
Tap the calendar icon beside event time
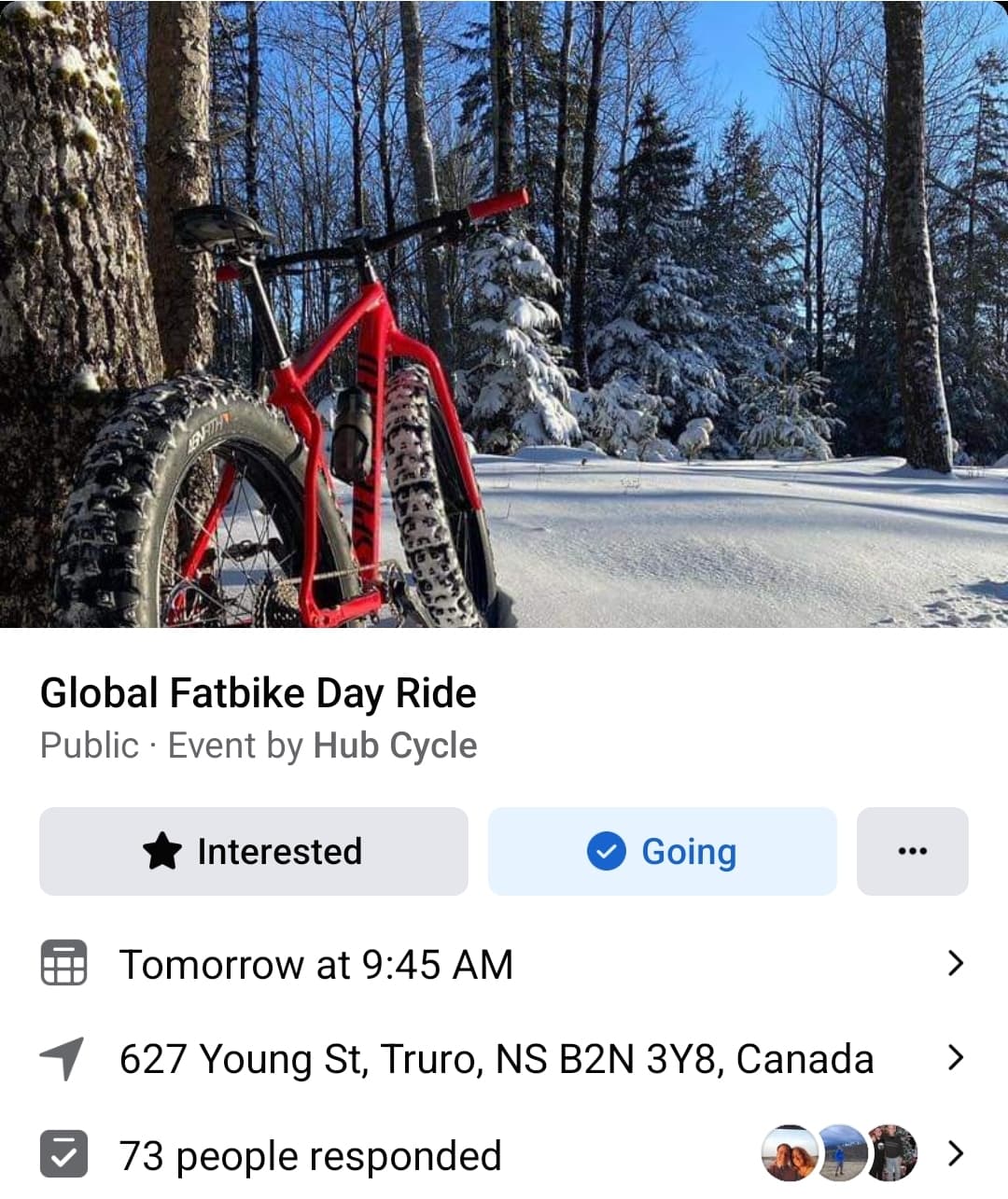point(63,963)
